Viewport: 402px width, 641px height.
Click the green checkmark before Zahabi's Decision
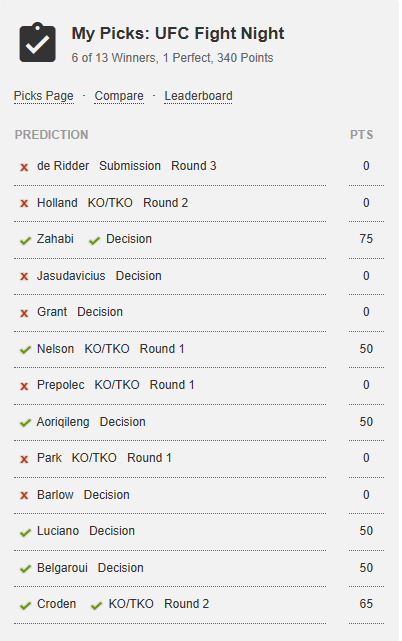pyautogui.click(x=94, y=240)
